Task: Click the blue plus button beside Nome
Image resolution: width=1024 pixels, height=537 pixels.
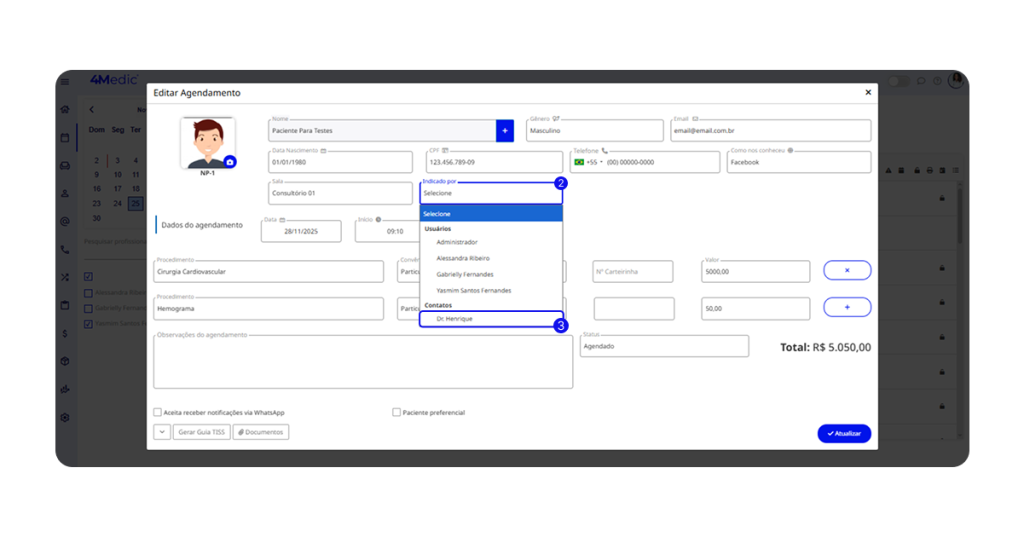Action: coord(504,131)
